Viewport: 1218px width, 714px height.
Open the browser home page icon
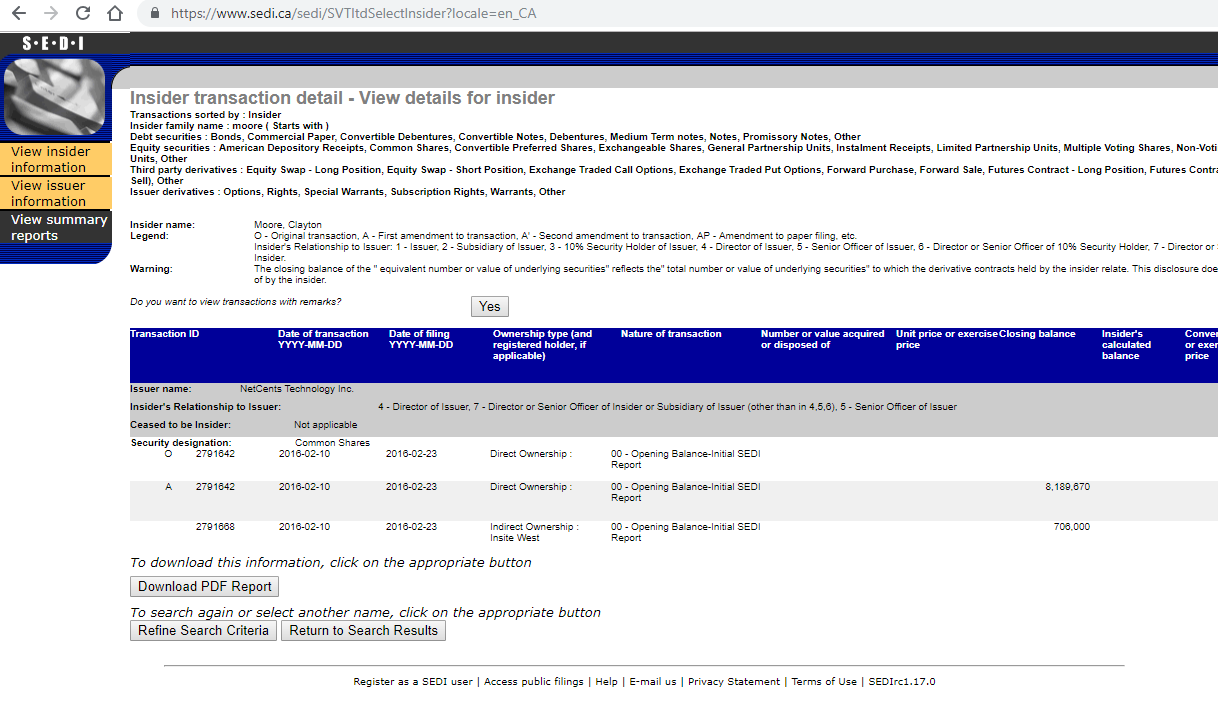[116, 14]
